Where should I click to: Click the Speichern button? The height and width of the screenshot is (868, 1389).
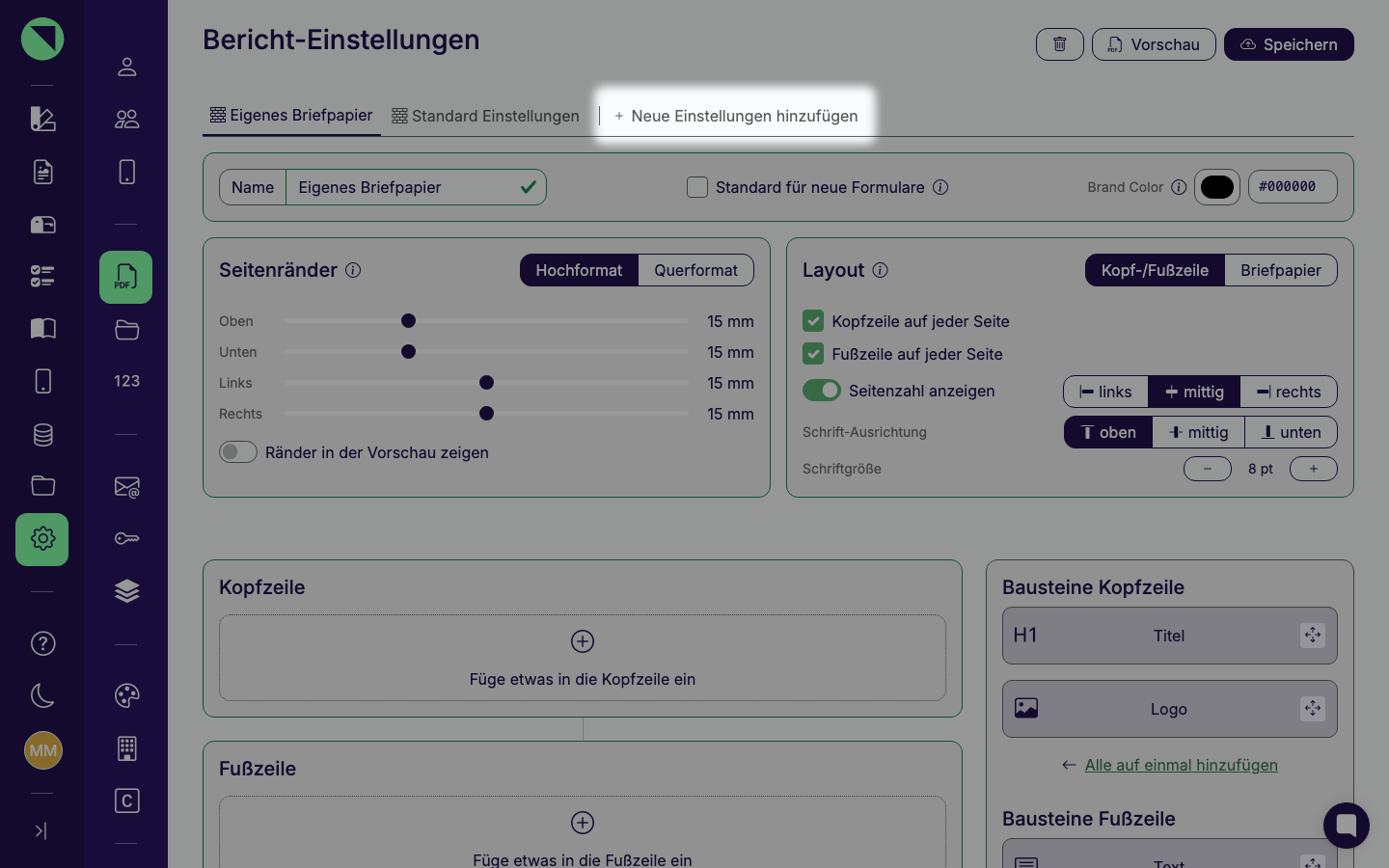pyautogui.click(x=1289, y=44)
